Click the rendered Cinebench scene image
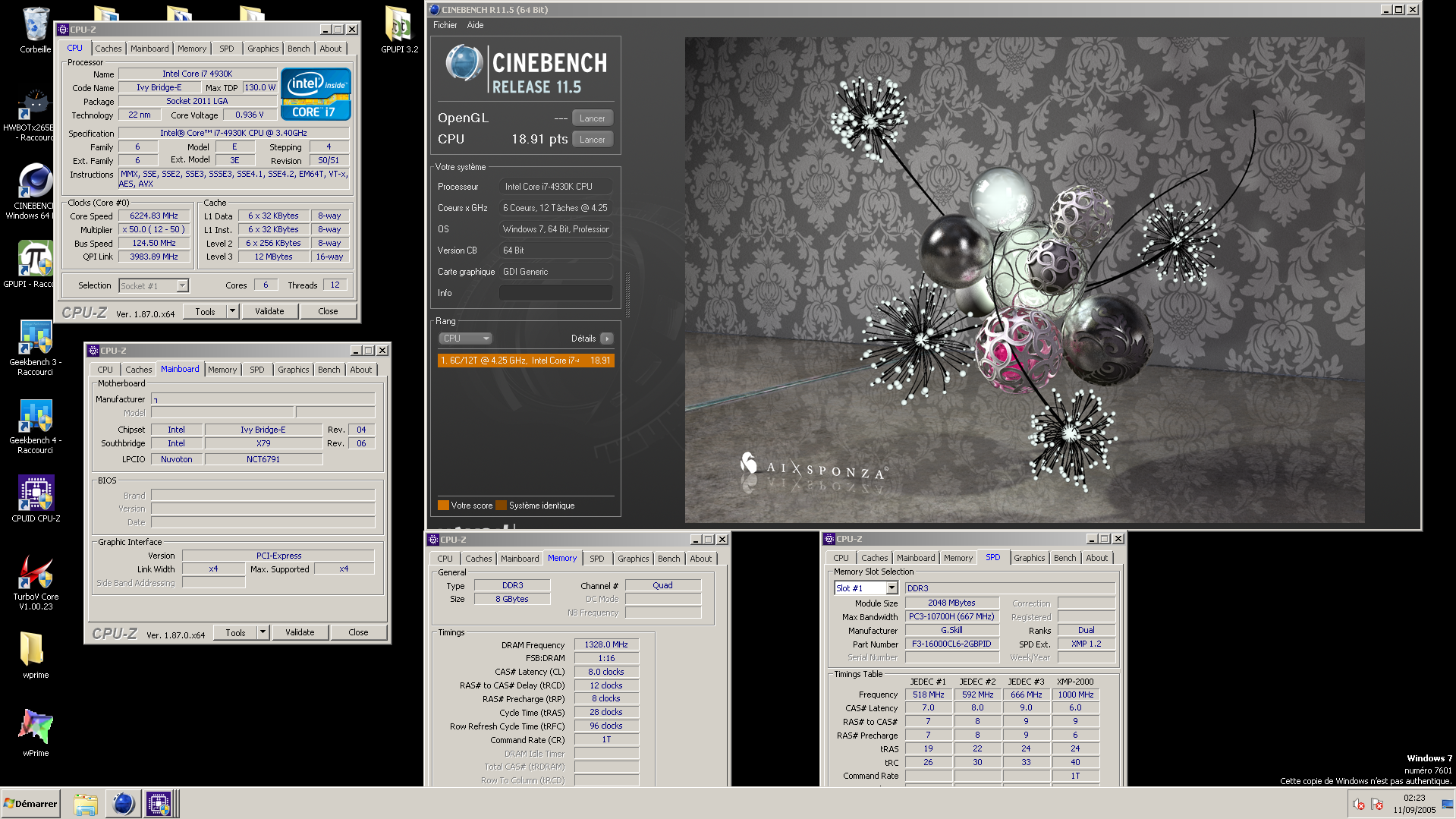 pos(1024,280)
